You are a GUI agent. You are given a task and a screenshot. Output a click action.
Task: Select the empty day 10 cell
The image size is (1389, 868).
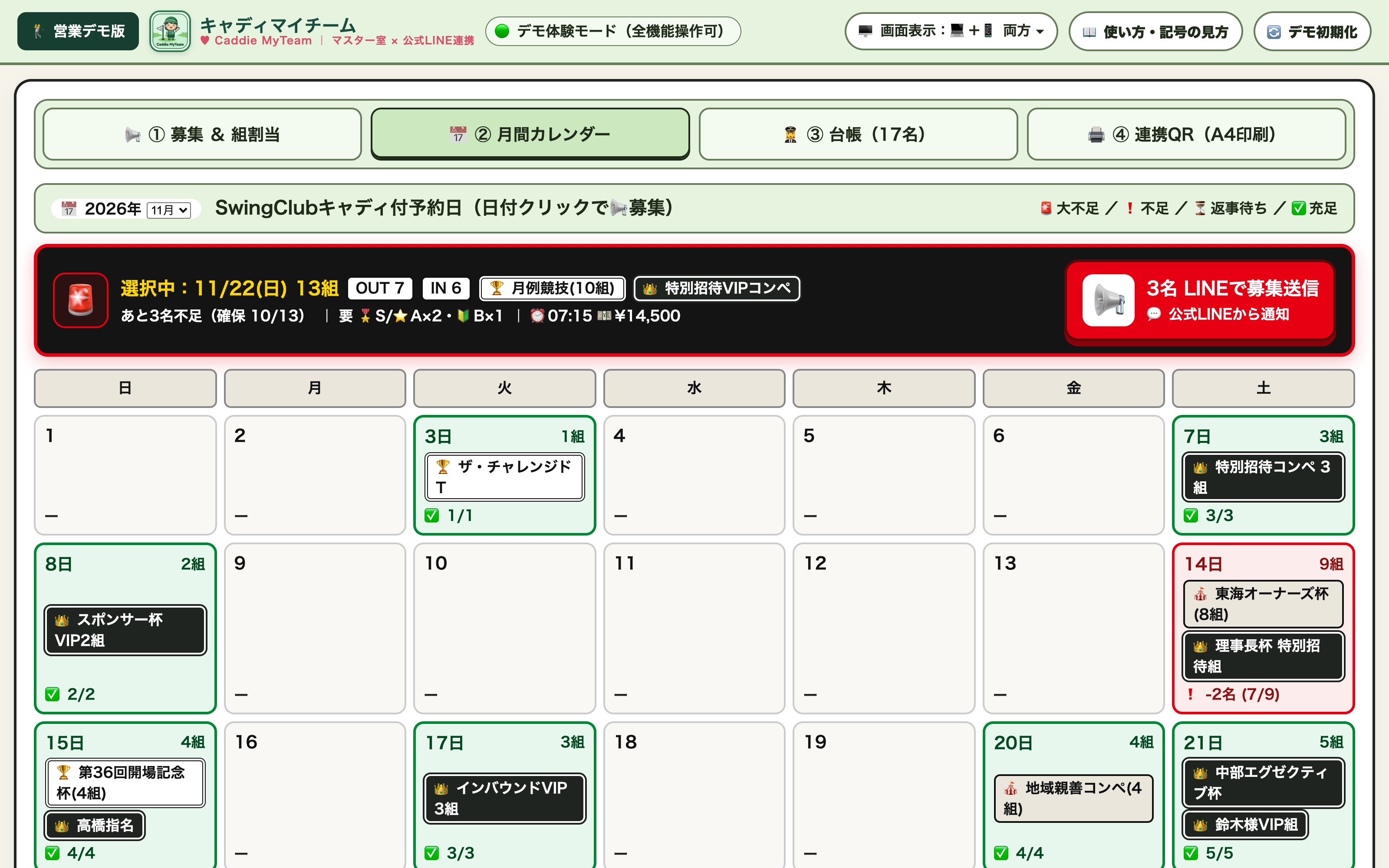(504, 628)
